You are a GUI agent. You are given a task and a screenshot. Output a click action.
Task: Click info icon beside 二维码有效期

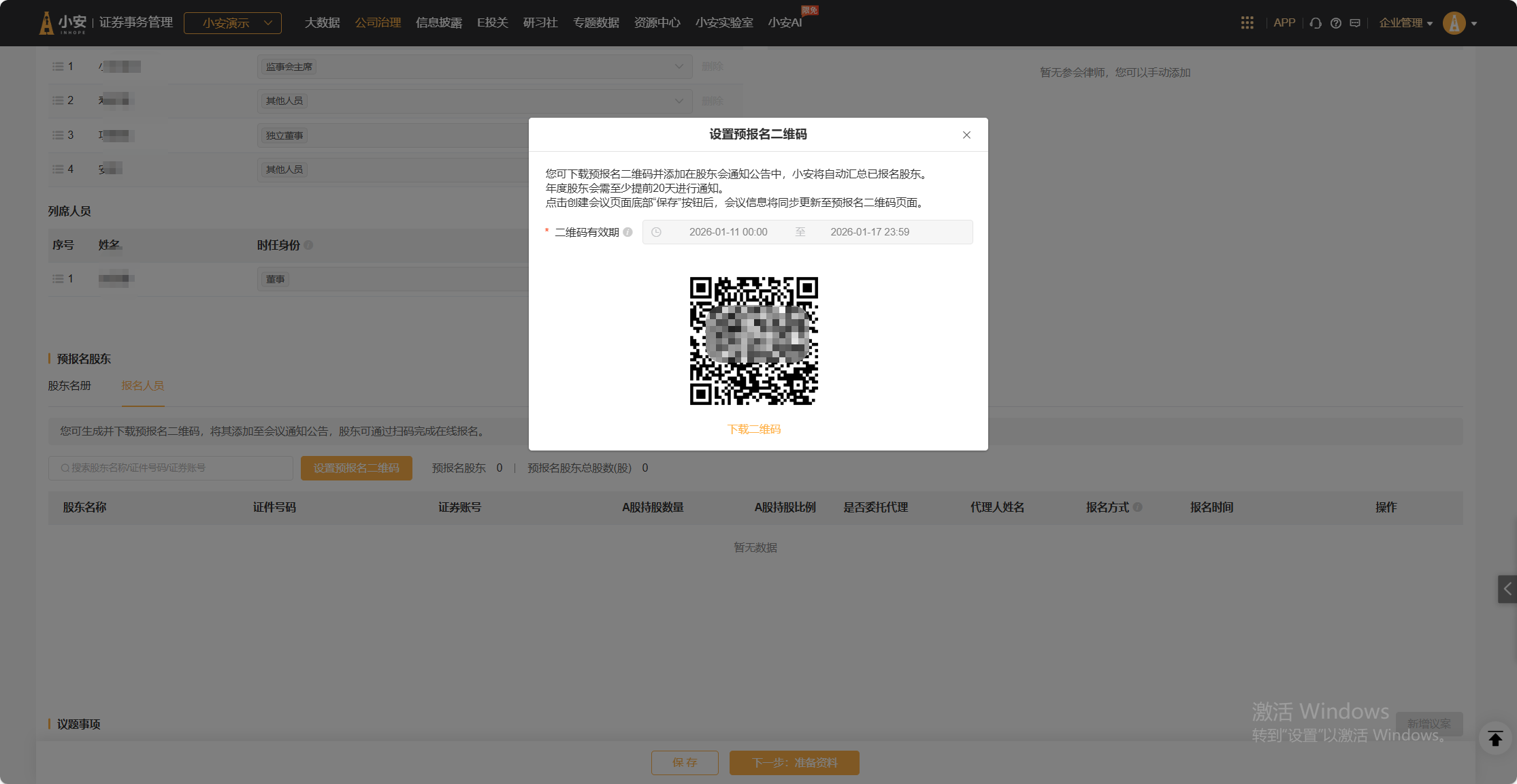(627, 232)
